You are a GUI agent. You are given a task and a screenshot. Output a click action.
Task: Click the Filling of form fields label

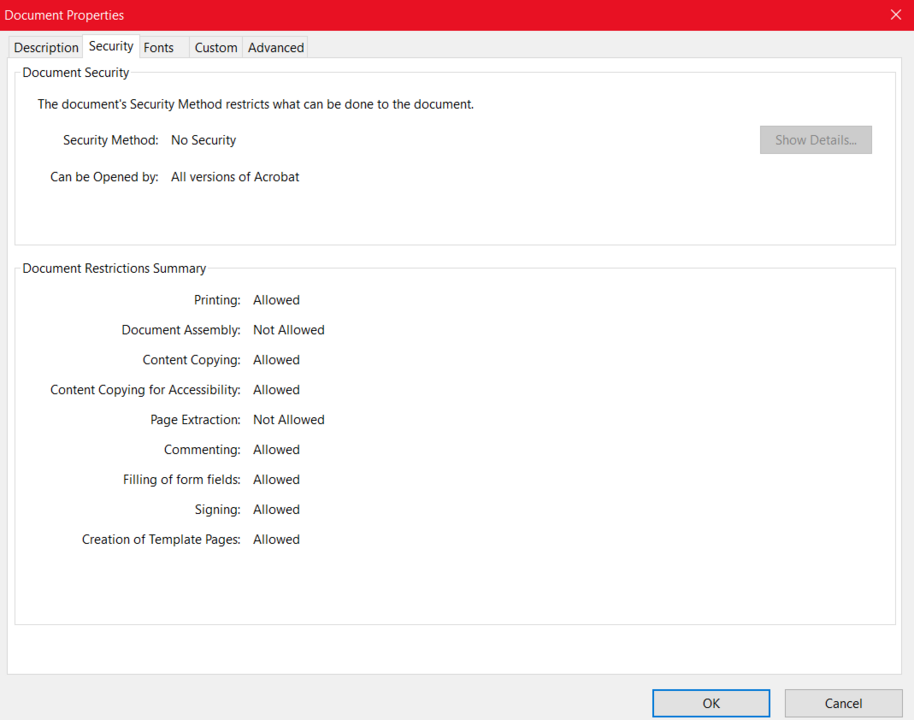tap(182, 480)
